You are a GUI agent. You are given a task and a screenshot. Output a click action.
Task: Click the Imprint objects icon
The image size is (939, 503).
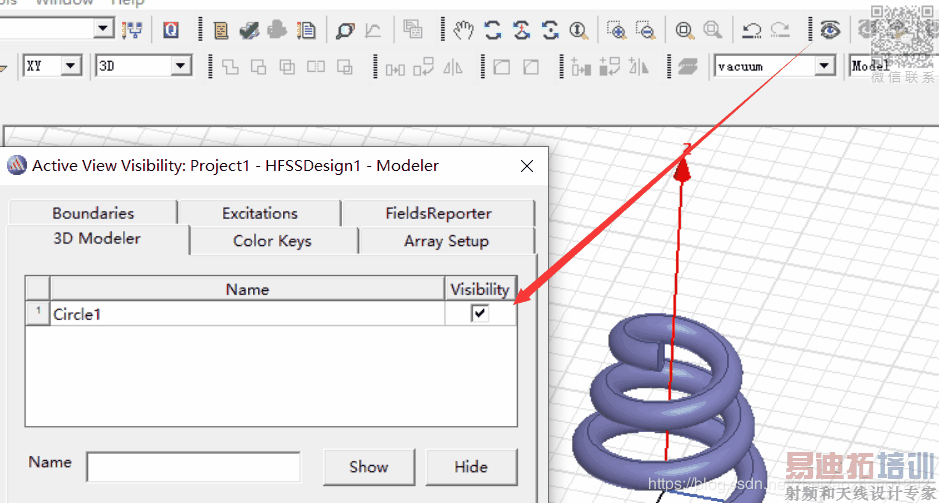344,66
